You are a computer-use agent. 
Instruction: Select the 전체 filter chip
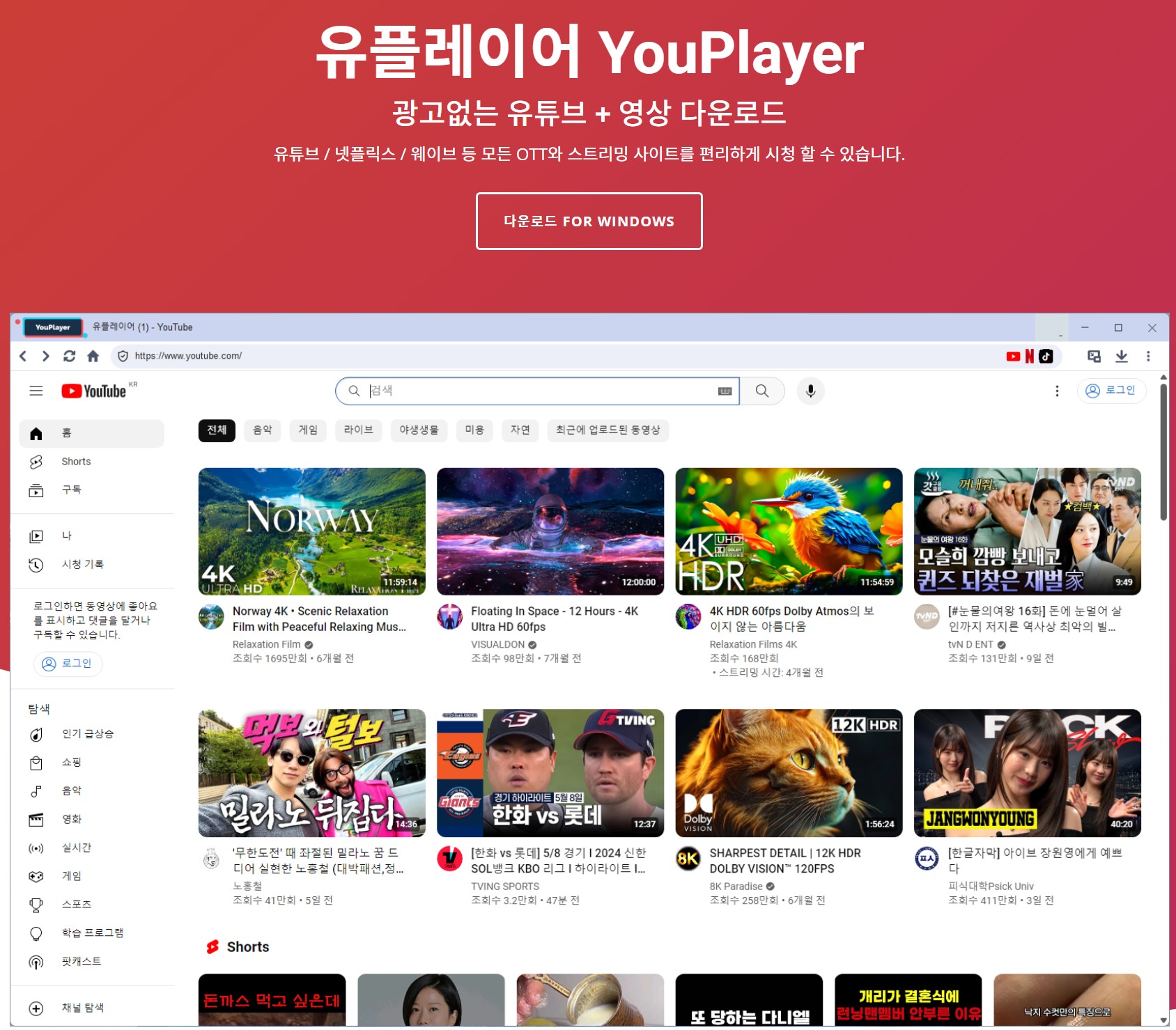click(x=217, y=430)
